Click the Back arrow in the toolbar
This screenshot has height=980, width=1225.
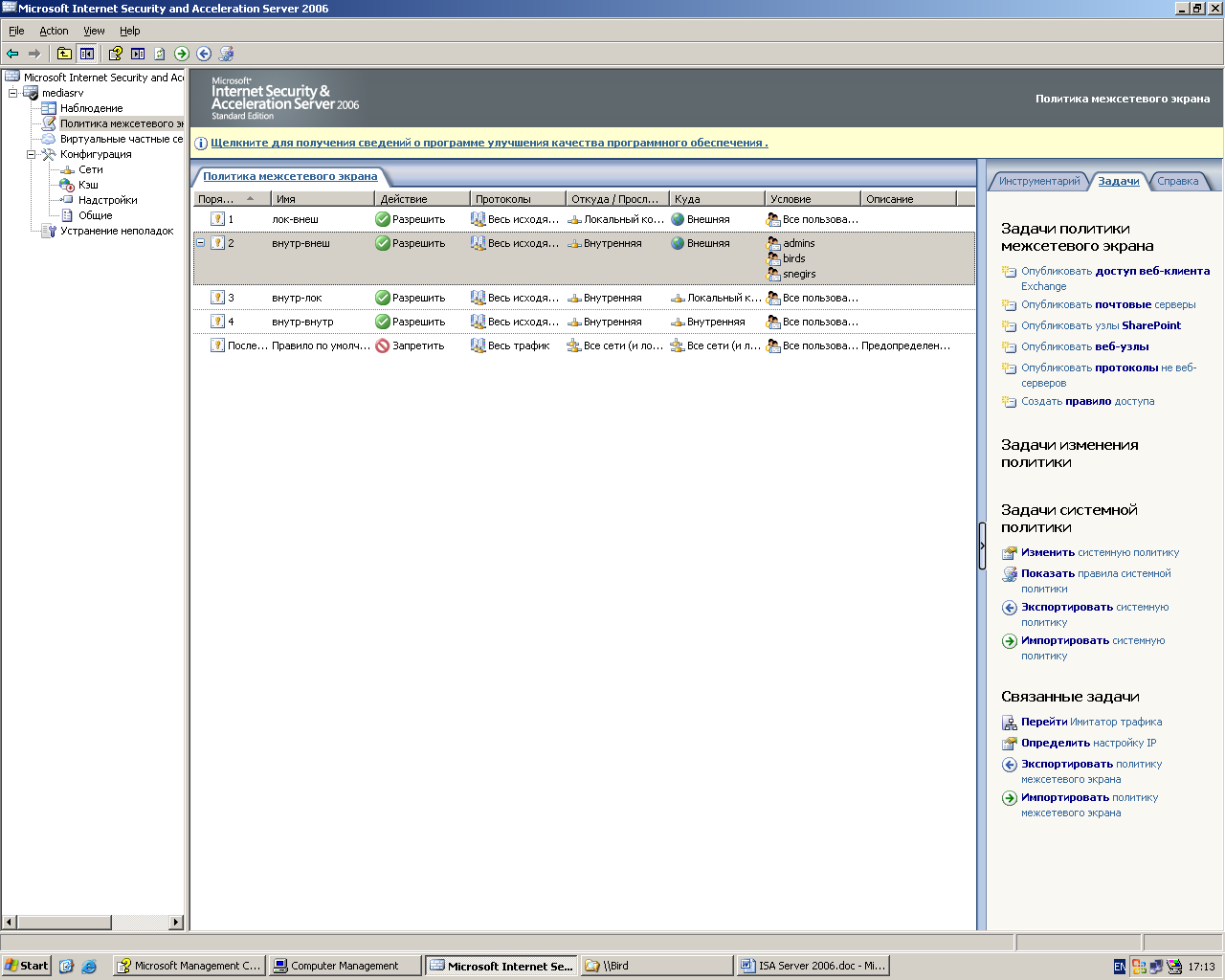tap(12, 54)
